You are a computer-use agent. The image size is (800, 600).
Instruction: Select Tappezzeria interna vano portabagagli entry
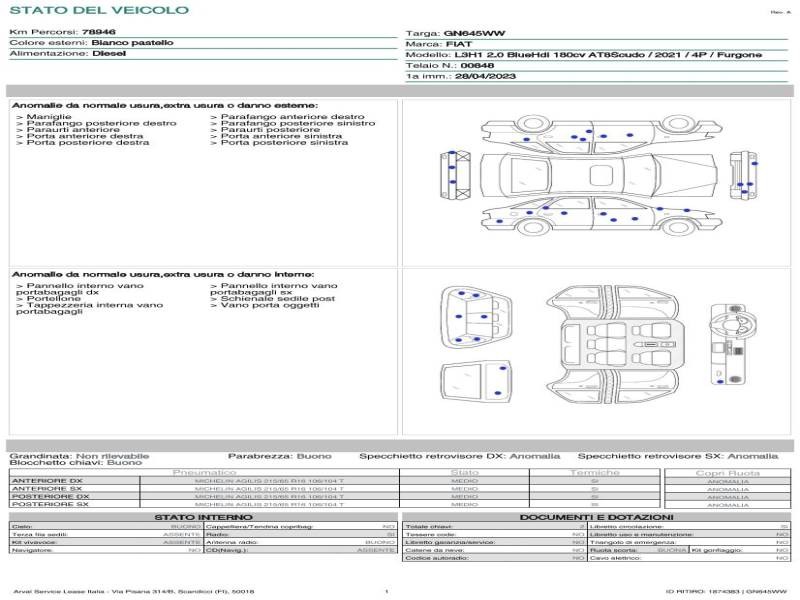pyautogui.click(x=90, y=308)
